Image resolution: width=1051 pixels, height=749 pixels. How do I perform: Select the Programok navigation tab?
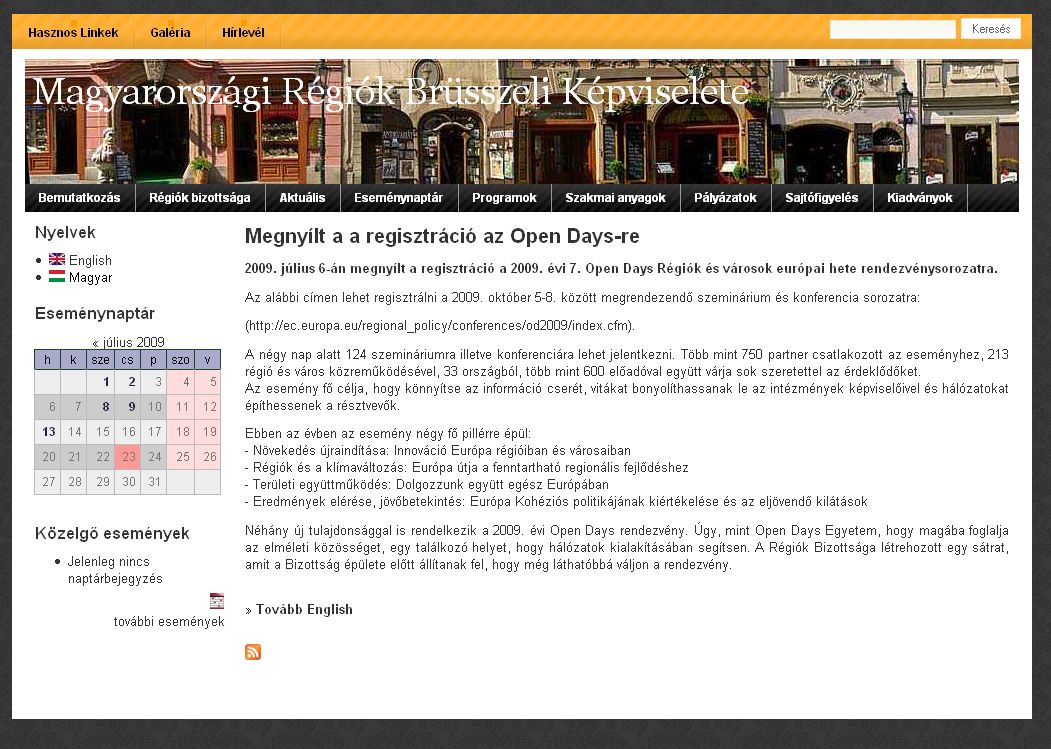click(504, 198)
